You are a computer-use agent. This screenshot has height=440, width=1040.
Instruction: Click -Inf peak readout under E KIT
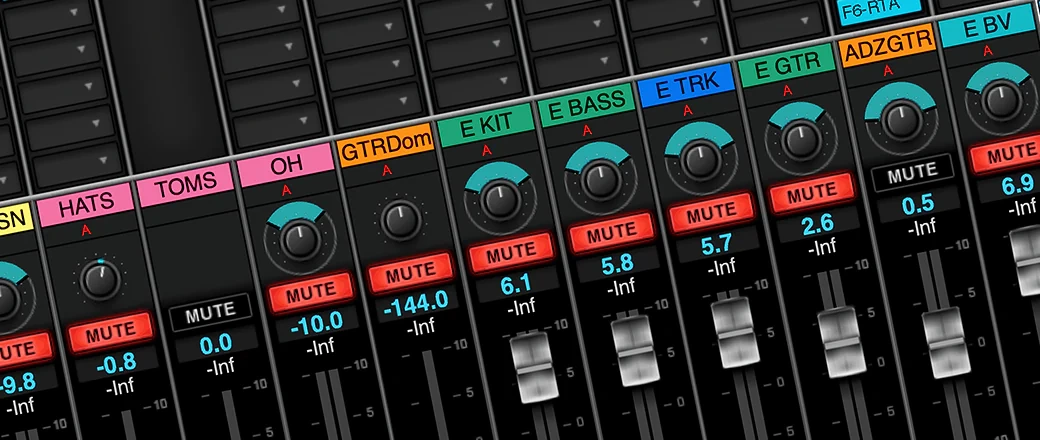[x=520, y=307]
